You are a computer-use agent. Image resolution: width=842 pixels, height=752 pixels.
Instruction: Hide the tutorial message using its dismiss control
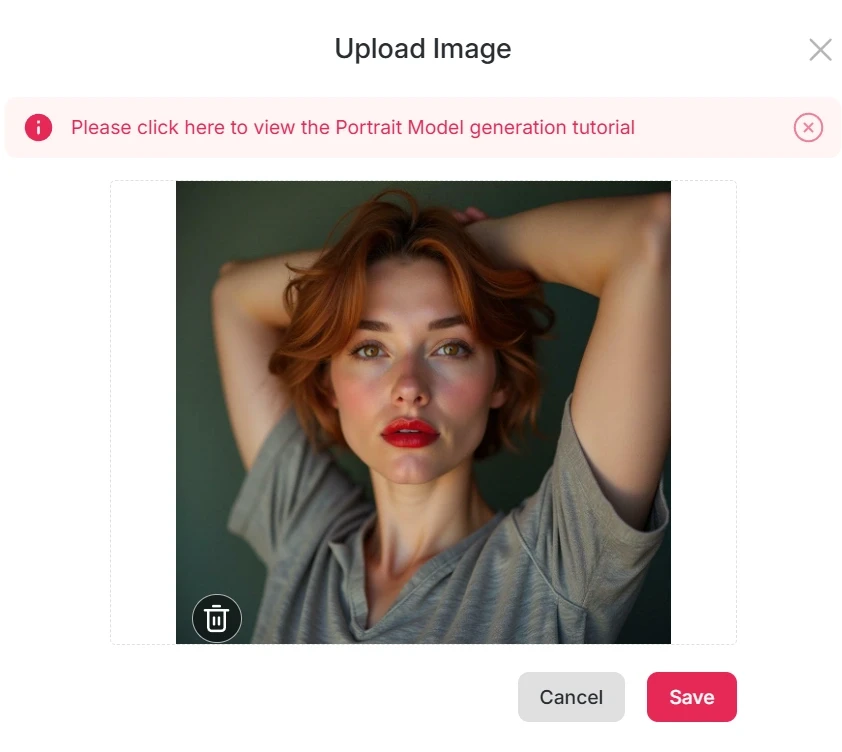[808, 127]
